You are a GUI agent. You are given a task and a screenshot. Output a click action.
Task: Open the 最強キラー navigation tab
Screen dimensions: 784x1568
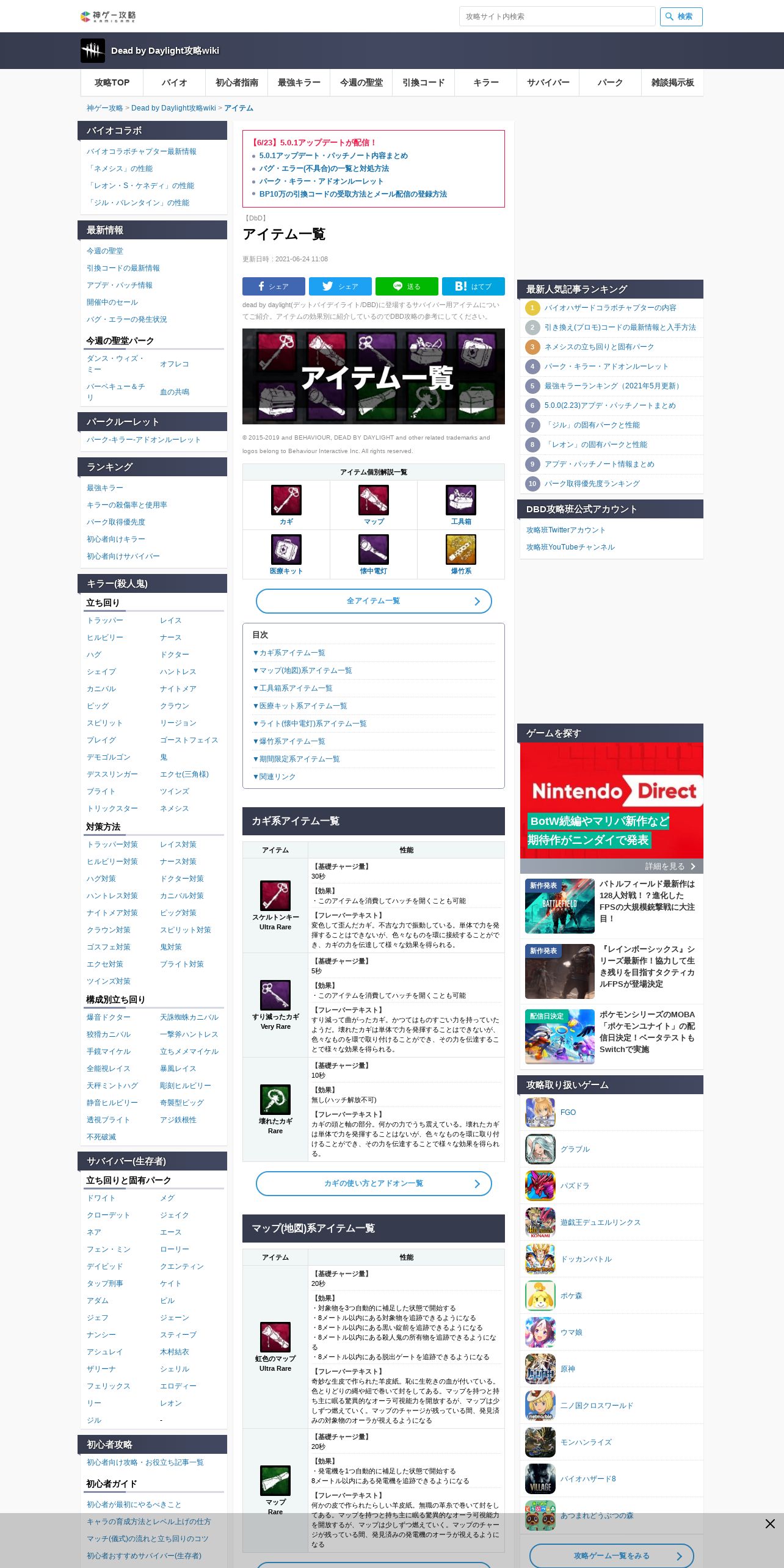tap(299, 82)
